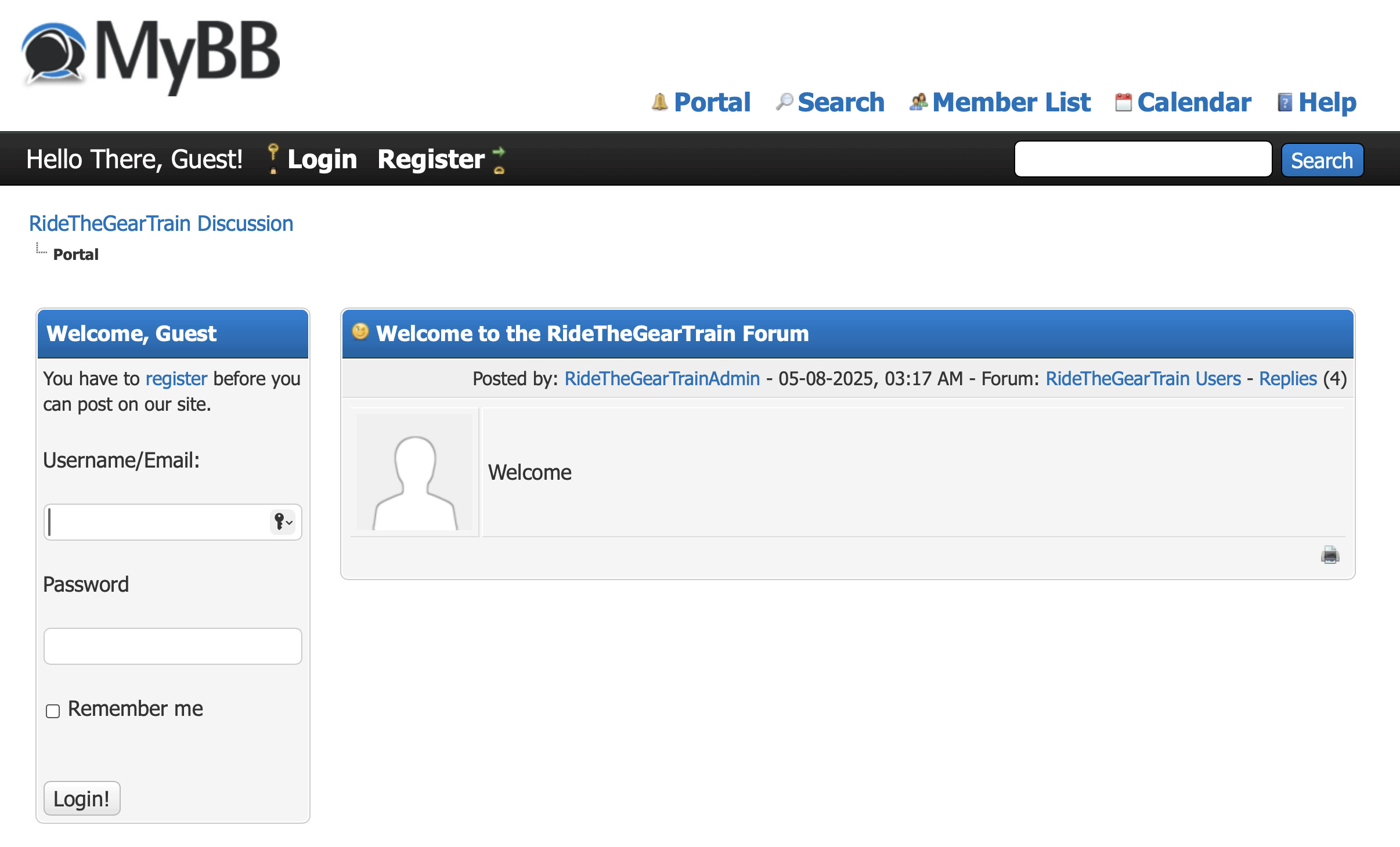1400x847 pixels.
Task: Click the register link in welcome text
Action: point(176,379)
